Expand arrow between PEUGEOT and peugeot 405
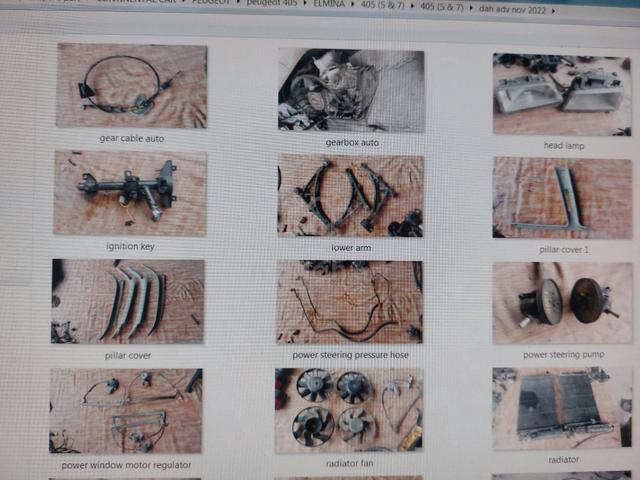This screenshot has width=640, height=480. [238, 2]
